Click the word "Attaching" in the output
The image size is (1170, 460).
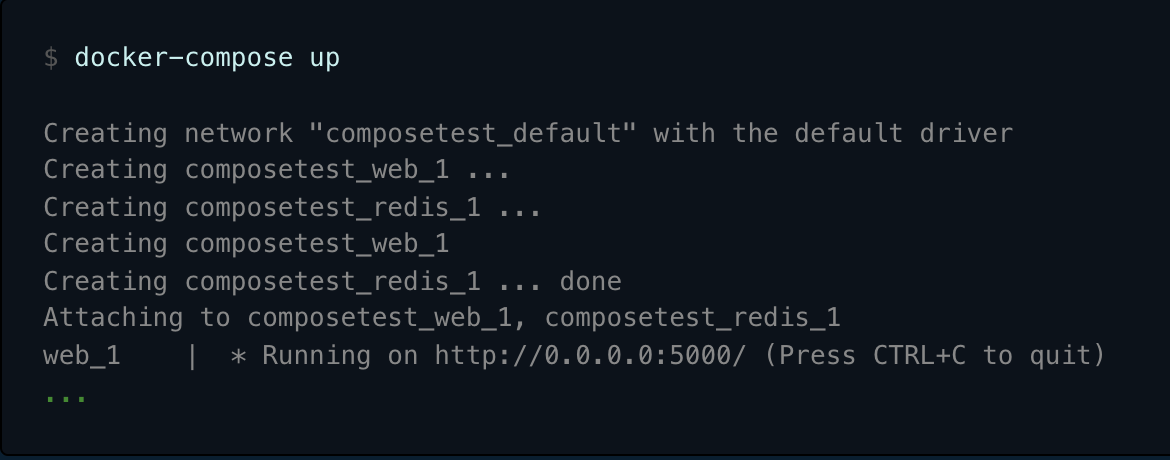(113, 319)
